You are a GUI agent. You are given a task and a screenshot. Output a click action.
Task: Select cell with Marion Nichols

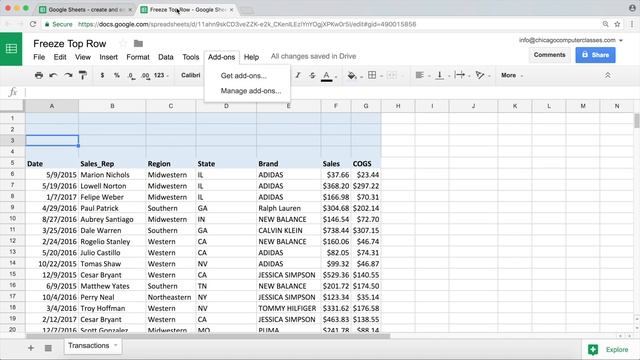pos(112,175)
